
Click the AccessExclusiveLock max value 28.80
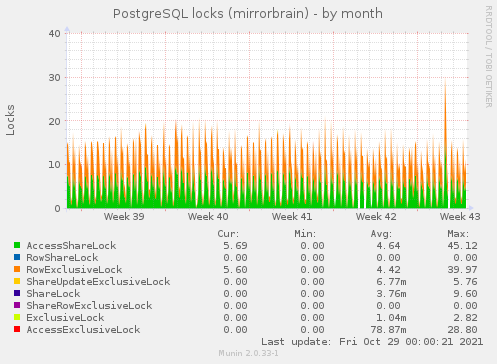point(463,330)
